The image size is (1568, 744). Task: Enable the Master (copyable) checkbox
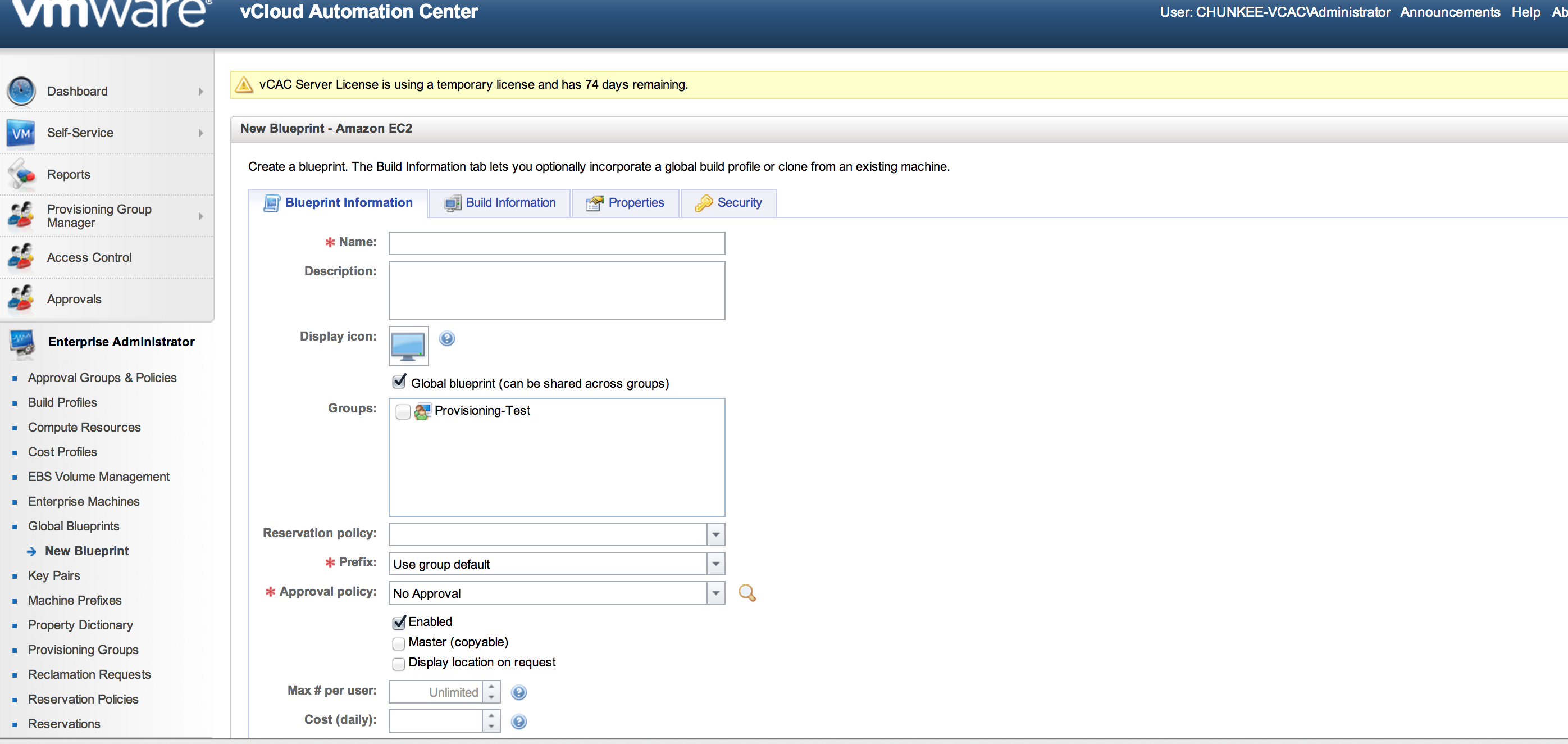pos(399,643)
